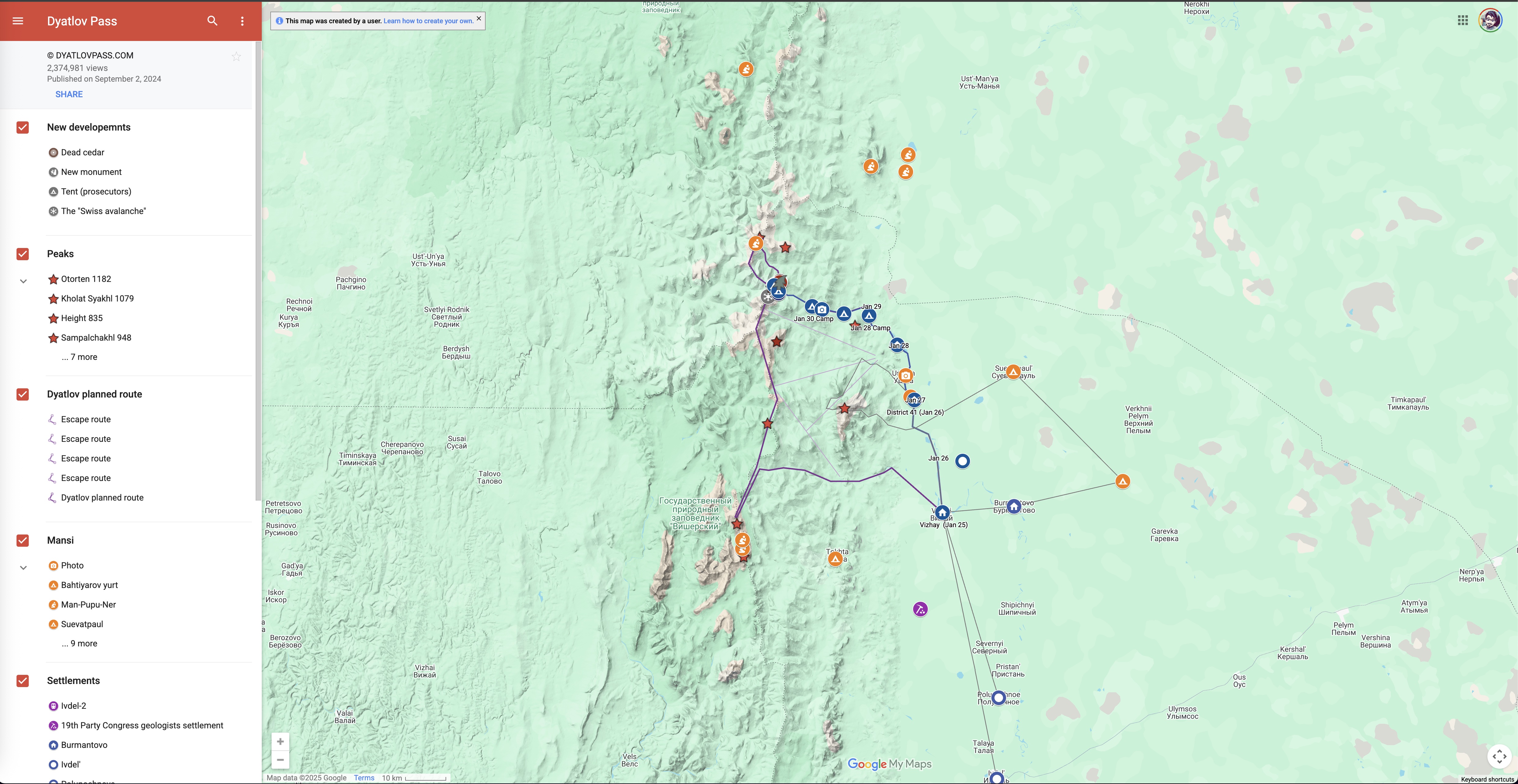Open the Google apps grid icon
This screenshot has height=784, width=1518.
click(1463, 20)
